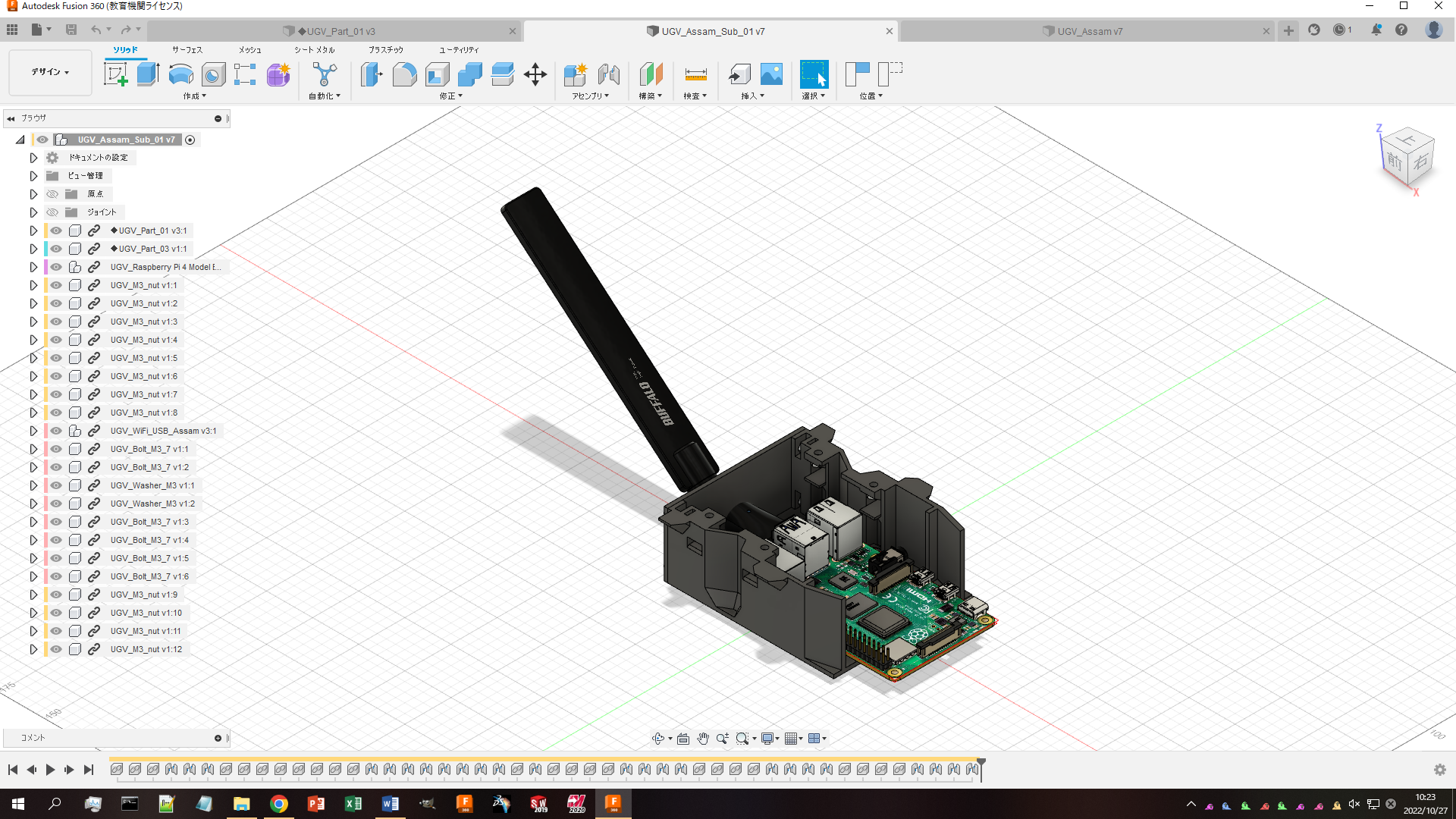Viewport: 1456px width, 819px height.
Task: Open timeline settings gear
Action: pyautogui.click(x=1439, y=770)
